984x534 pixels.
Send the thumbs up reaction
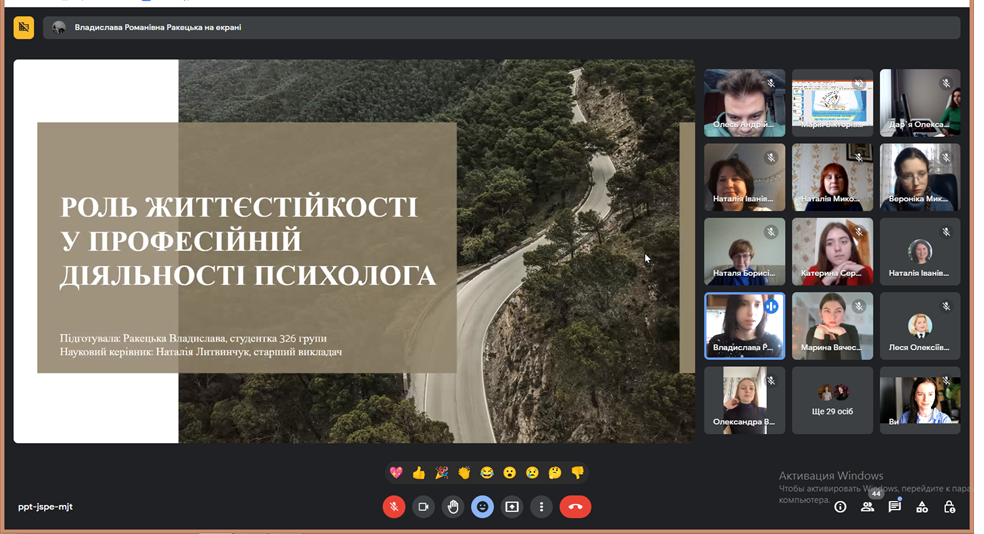pos(419,472)
